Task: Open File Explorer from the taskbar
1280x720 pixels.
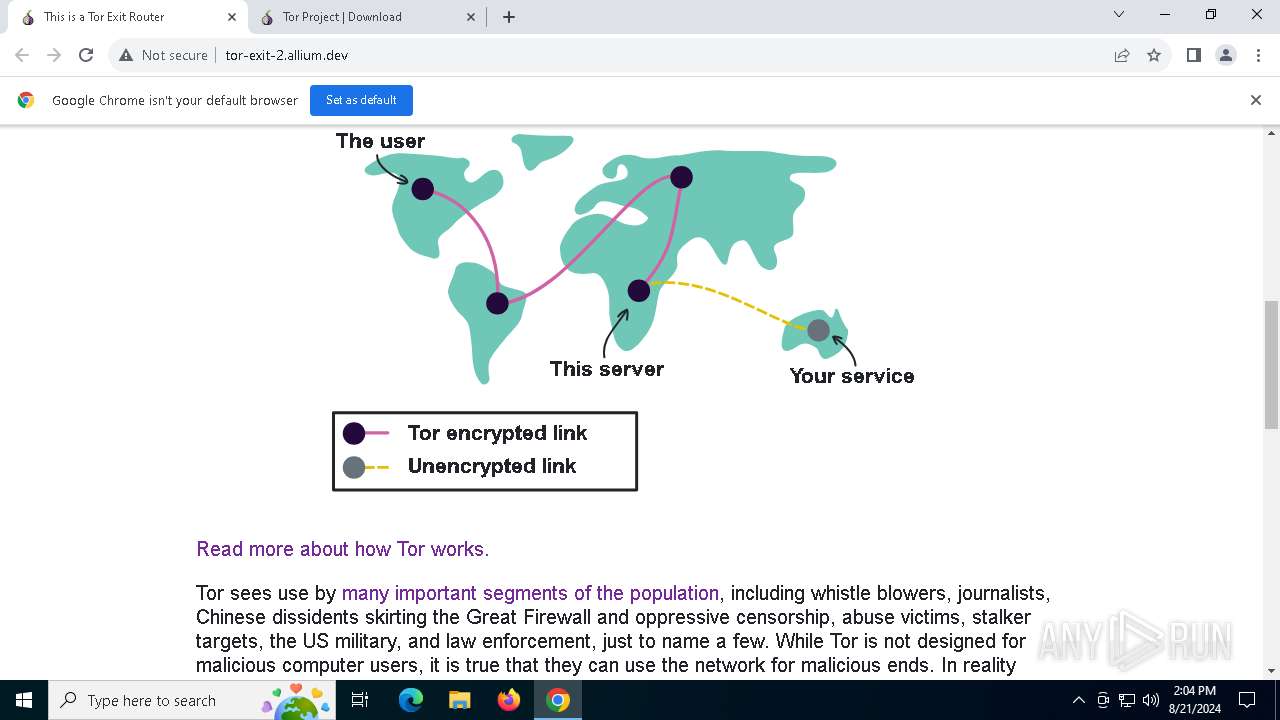Action: coord(460,700)
